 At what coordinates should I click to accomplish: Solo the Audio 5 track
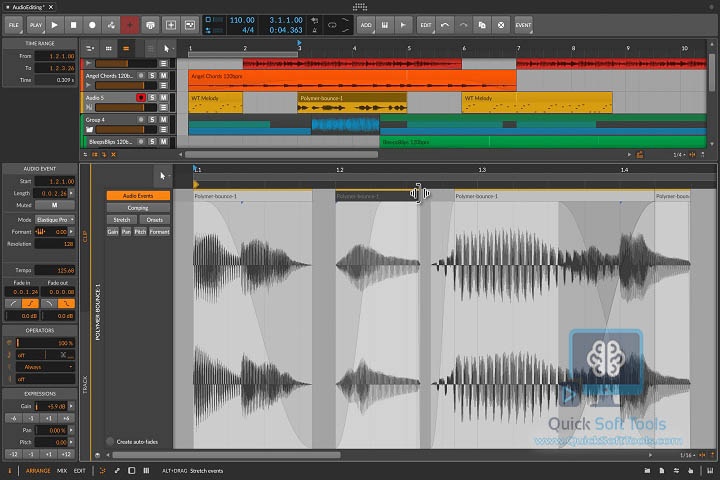coord(152,97)
